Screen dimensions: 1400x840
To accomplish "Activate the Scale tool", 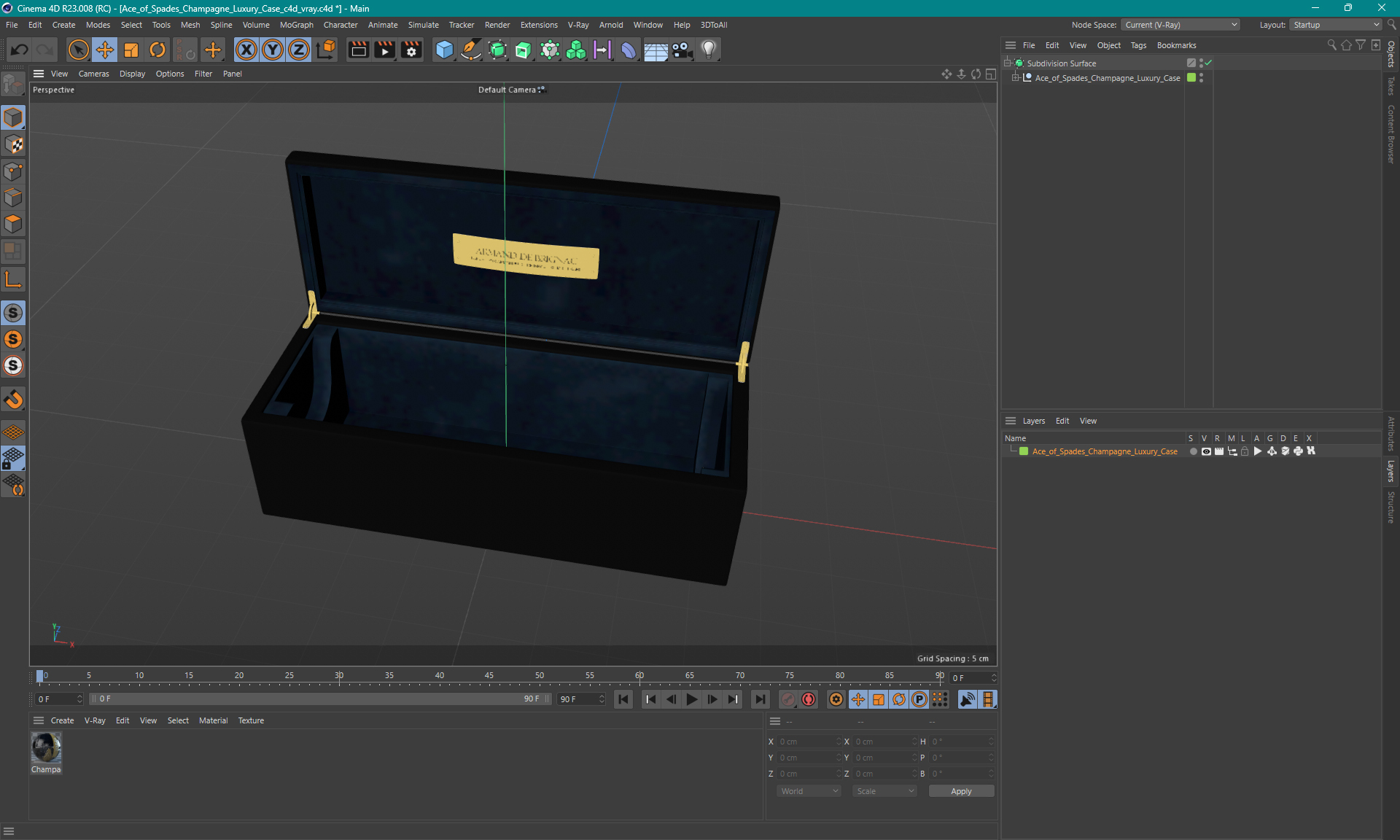I will [131, 50].
